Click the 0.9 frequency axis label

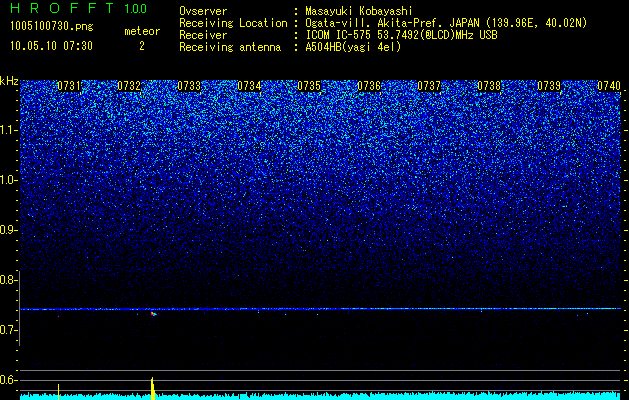pos(9,230)
